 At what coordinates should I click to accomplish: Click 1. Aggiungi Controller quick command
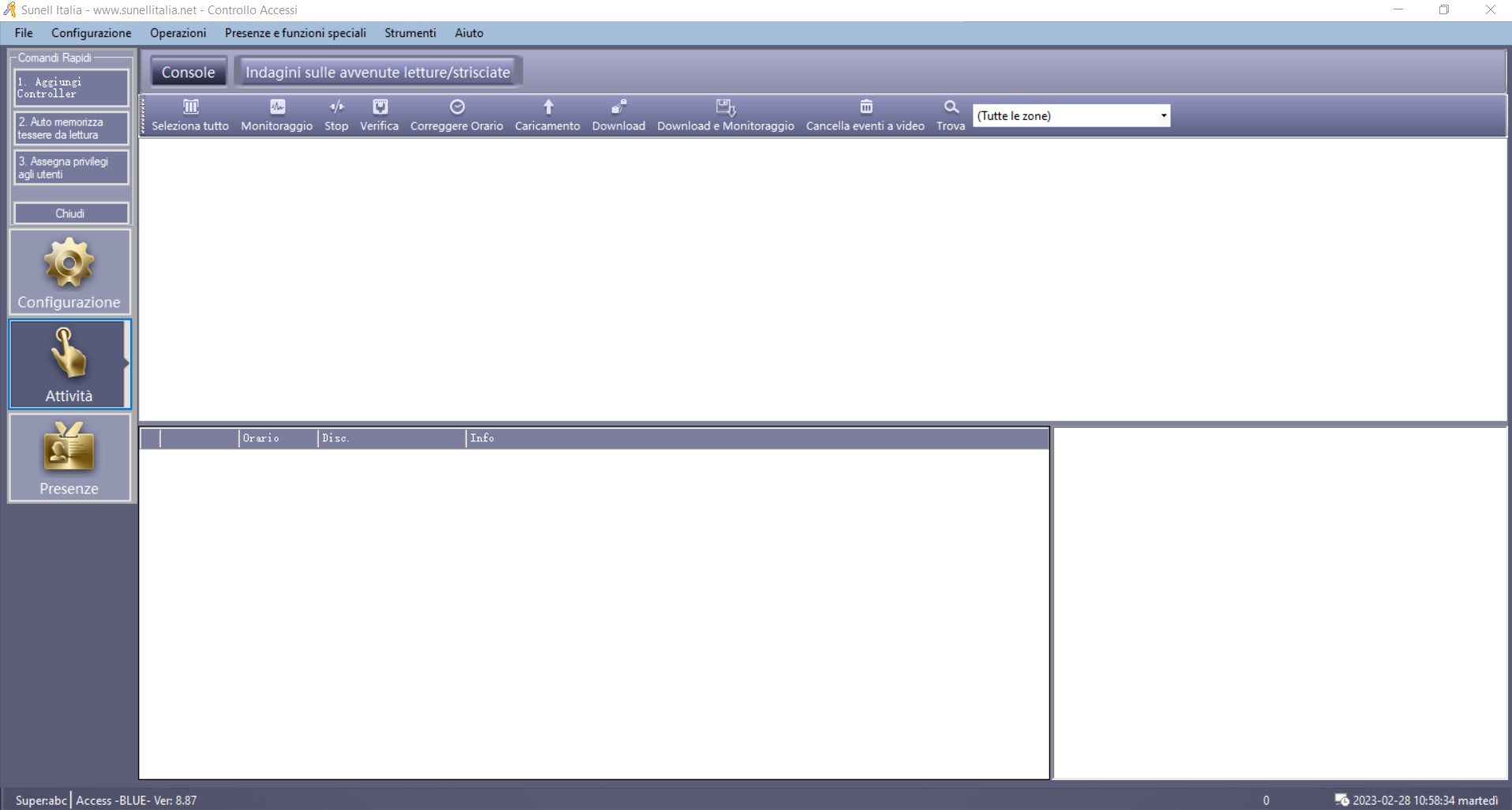point(71,88)
